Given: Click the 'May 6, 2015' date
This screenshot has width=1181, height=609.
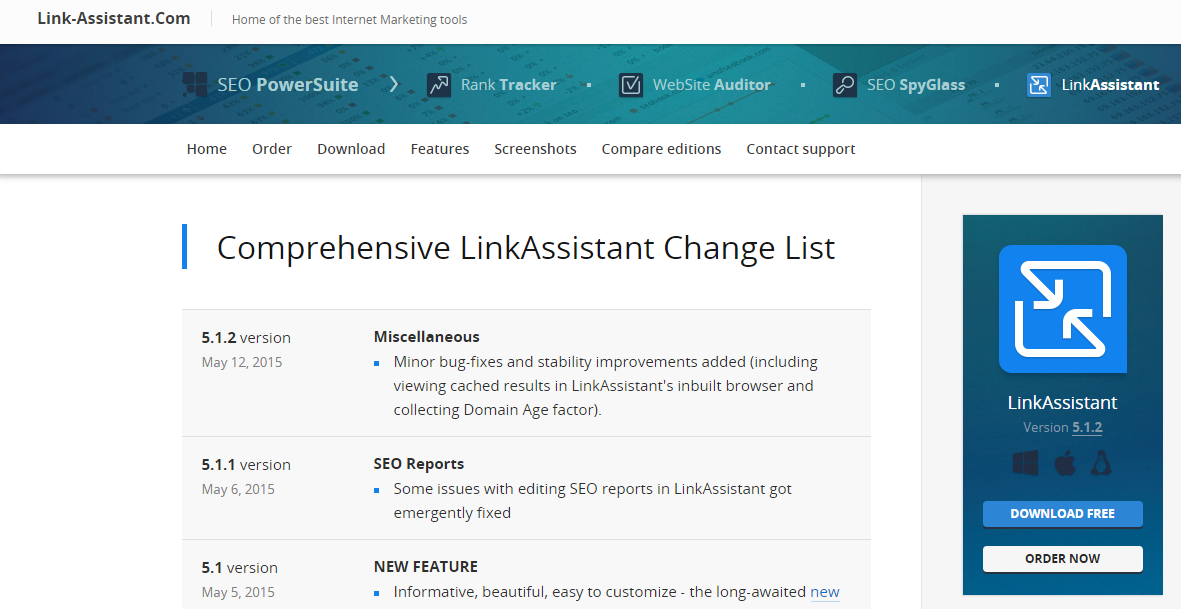Looking at the screenshot, I should (238, 489).
